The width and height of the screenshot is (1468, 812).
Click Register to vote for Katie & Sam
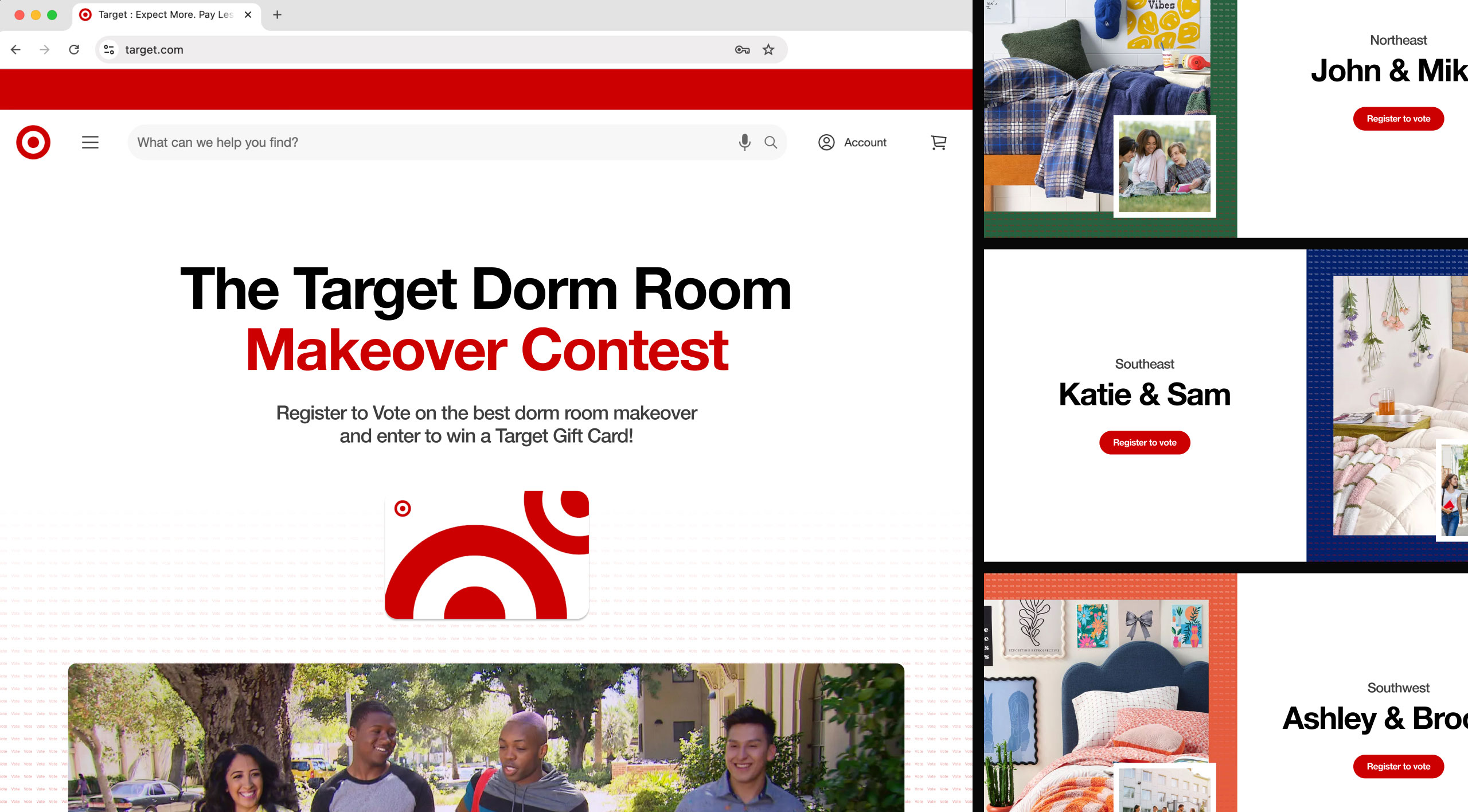click(x=1145, y=443)
